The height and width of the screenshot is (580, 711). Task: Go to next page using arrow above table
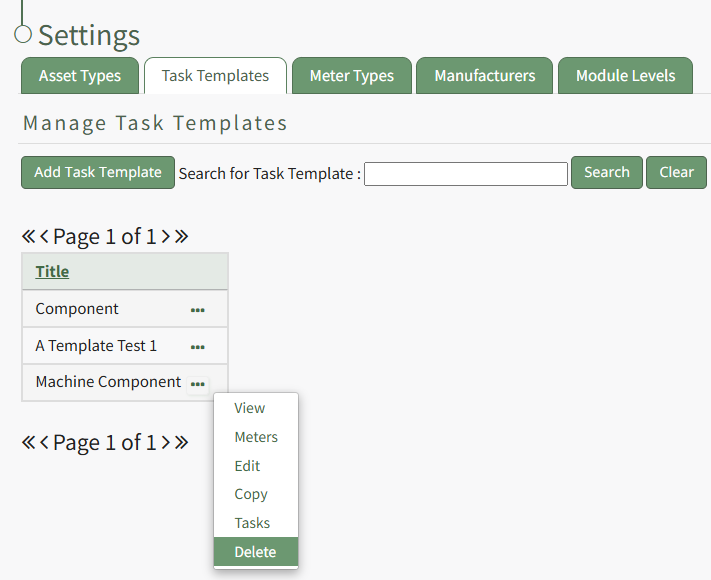tap(165, 237)
